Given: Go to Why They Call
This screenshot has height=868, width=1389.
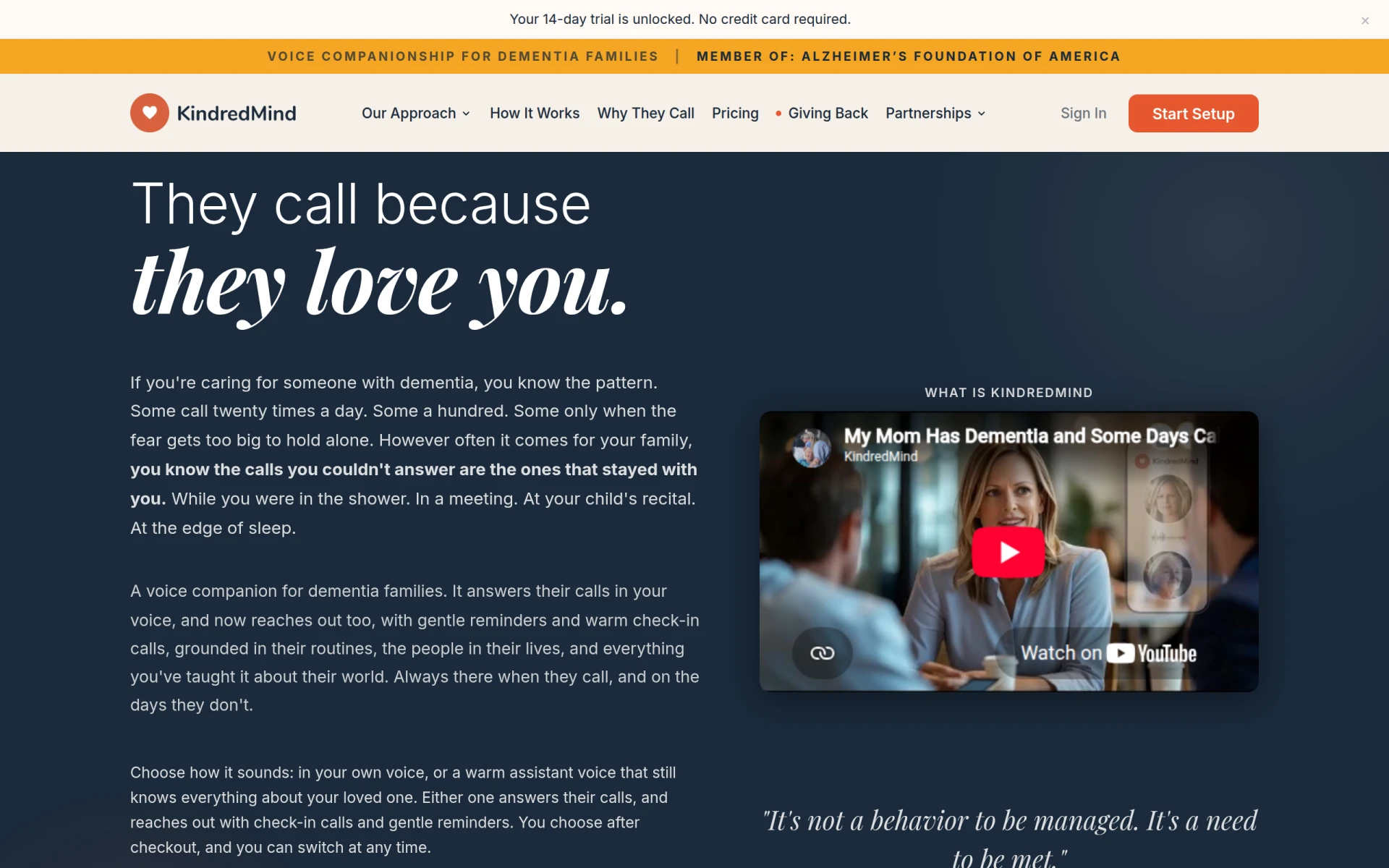Looking at the screenshot, I should coord(645,113).
